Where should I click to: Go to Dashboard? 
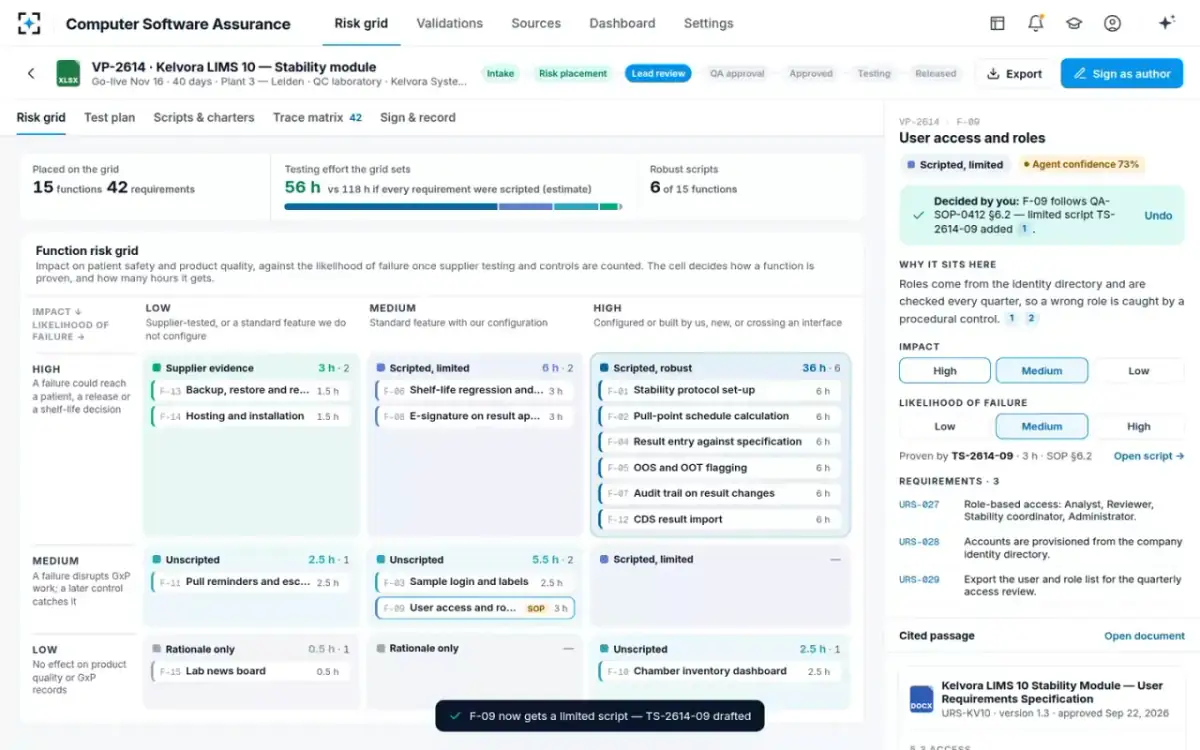click(622, 23)
